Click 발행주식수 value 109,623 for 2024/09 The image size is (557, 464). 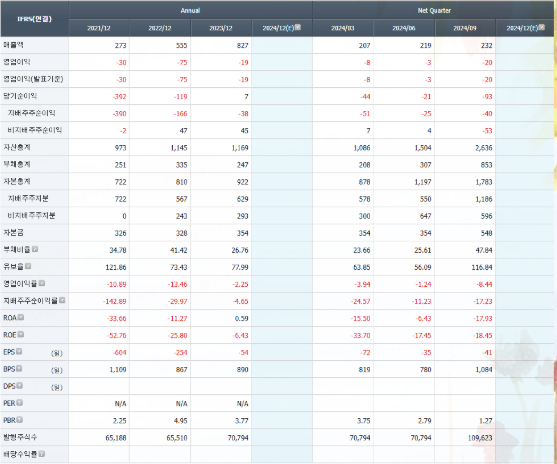pos(480,438)
